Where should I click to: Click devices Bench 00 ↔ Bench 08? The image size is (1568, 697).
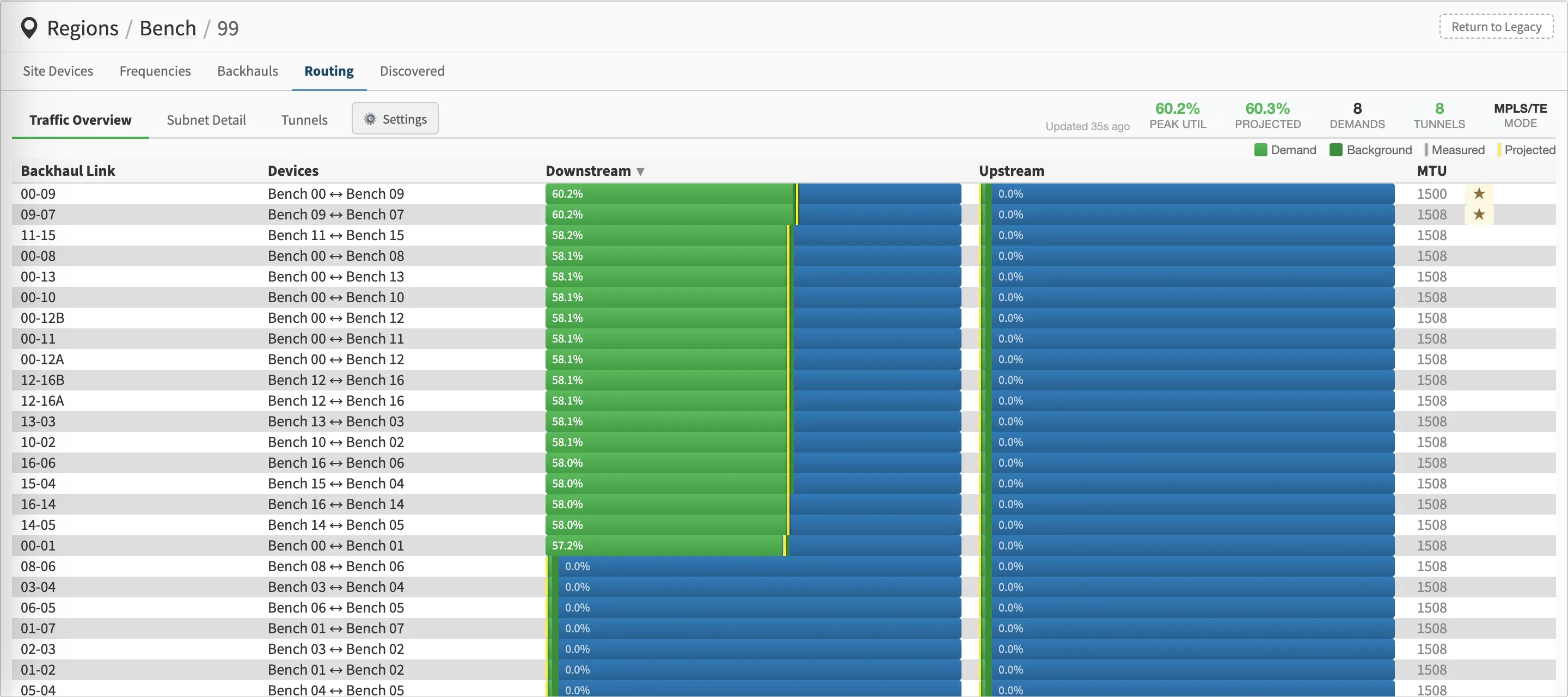coord(335,256)
